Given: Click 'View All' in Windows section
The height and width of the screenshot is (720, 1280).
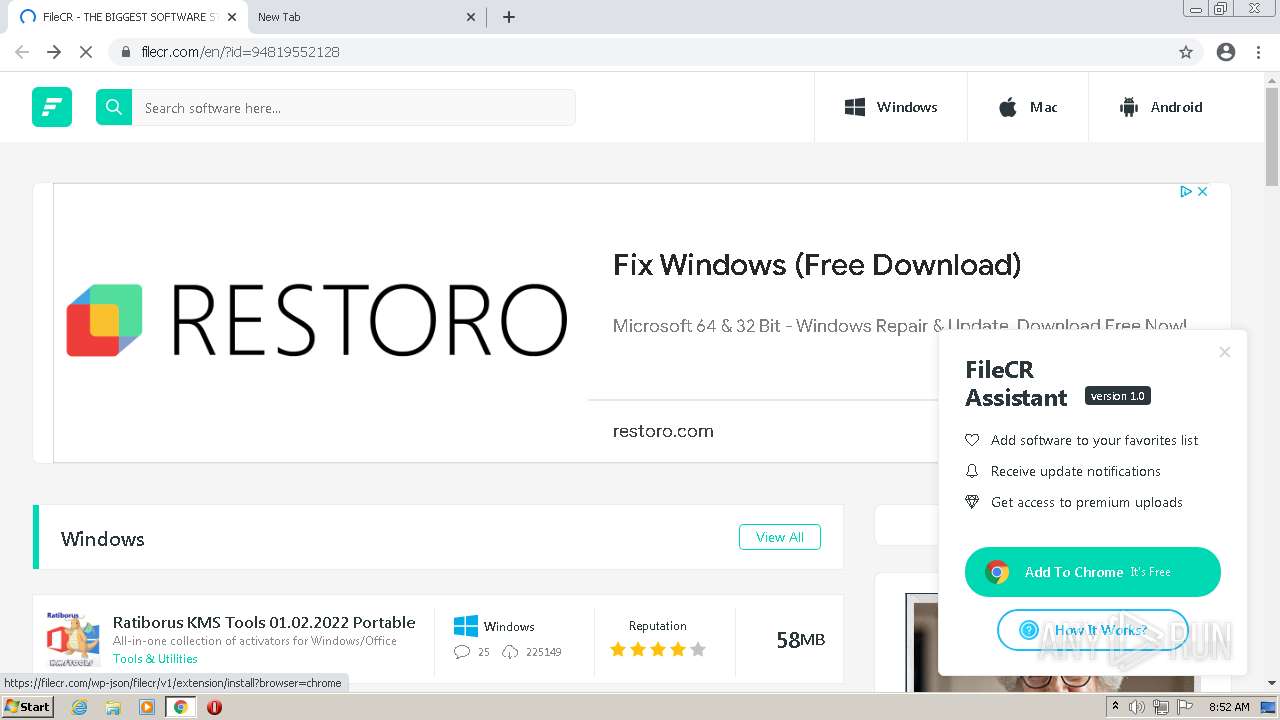Looking at the screenshot, I should 780,537.
